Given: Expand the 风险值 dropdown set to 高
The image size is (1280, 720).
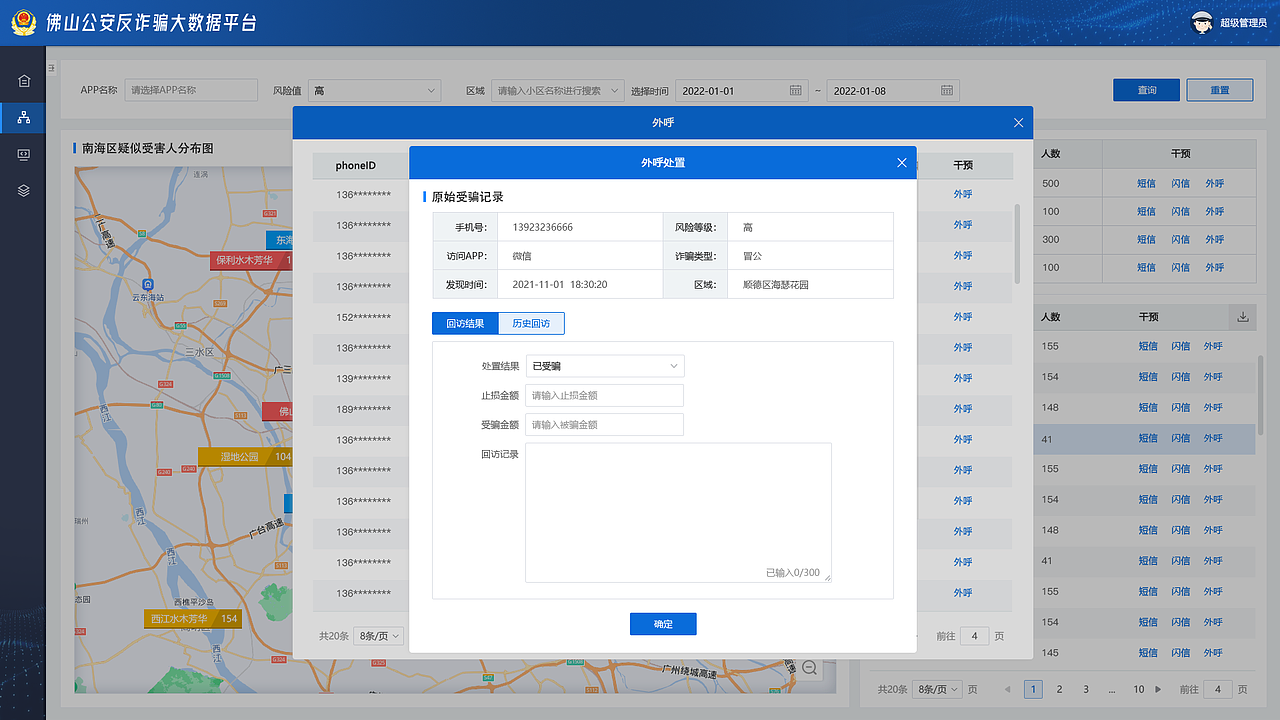Looking at the screenshot, I should click(x=374, y=90).
